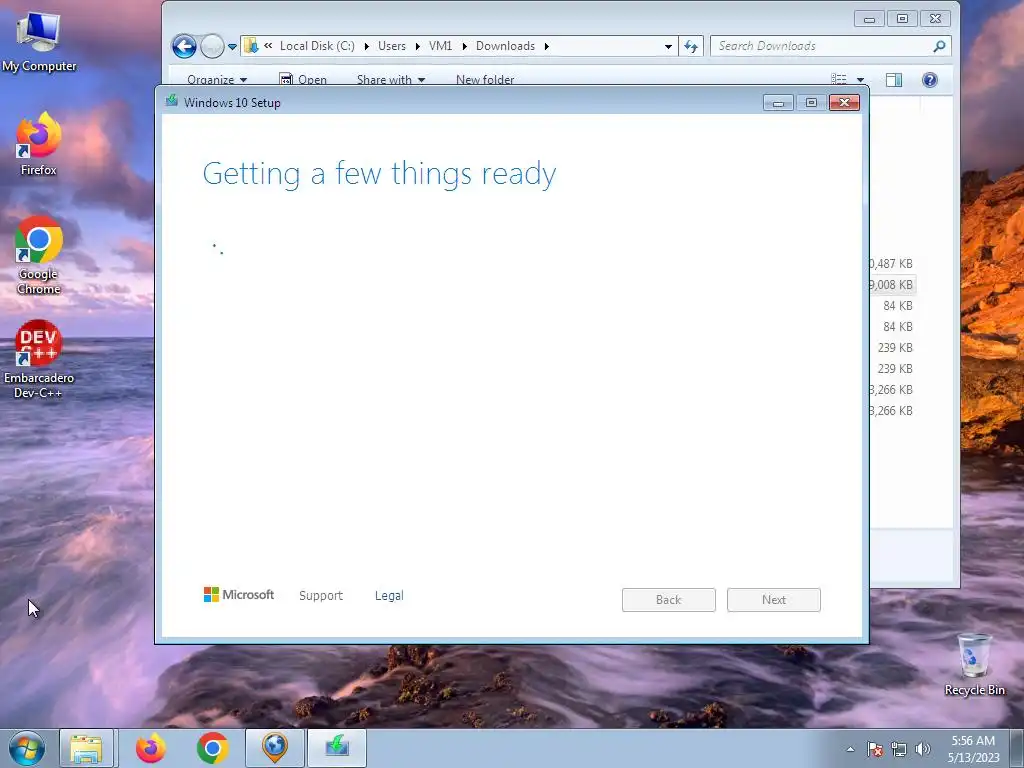
Task: Open recent locations dropdown in Explorer
Action: pos(232,47)
